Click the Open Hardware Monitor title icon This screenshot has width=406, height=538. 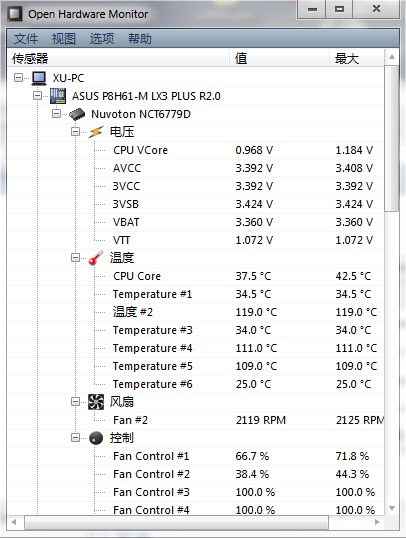15,14
